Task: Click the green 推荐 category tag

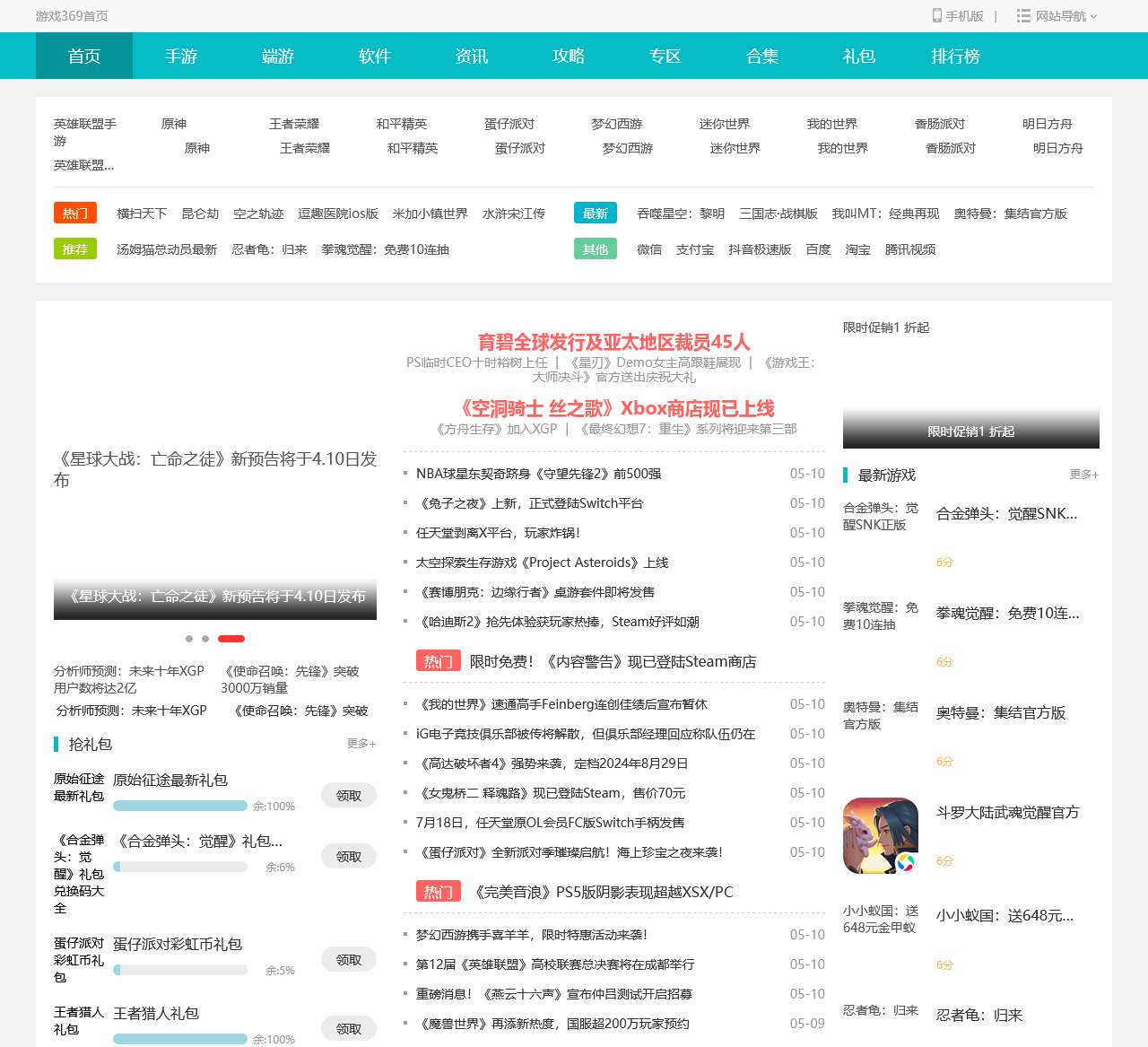Action: (x=75, y=249)
